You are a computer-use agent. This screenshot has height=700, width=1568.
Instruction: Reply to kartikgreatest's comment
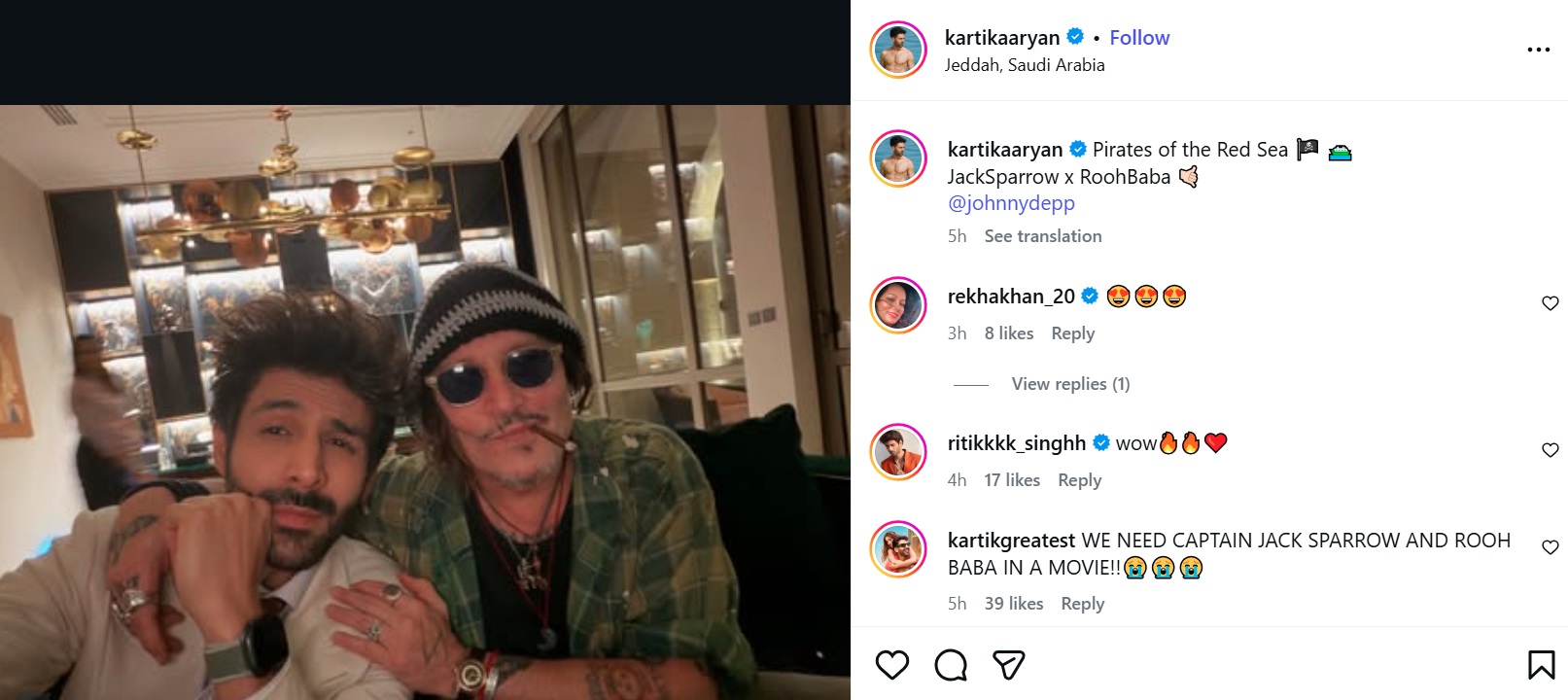(1083, 604)
